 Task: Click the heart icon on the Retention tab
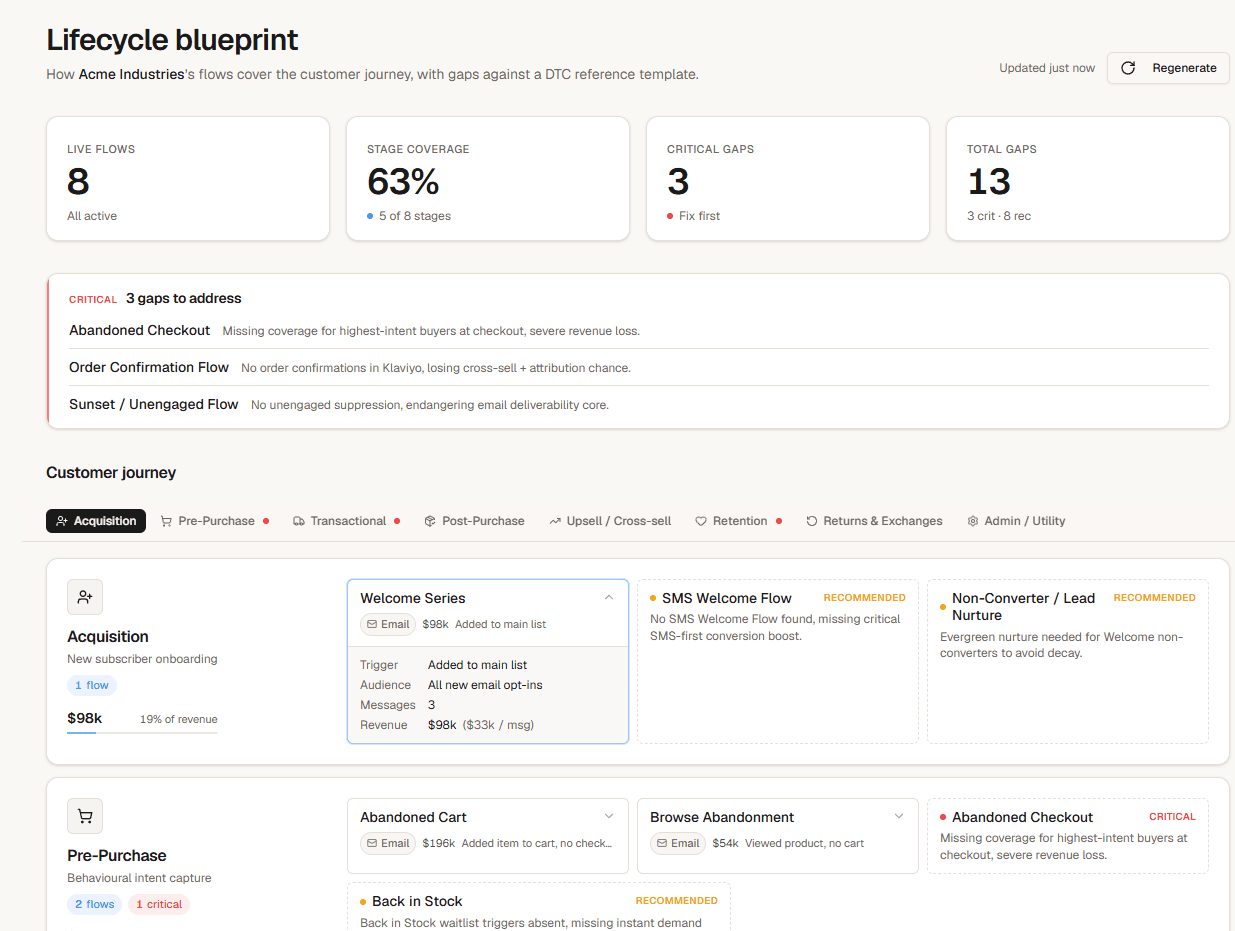701,521
